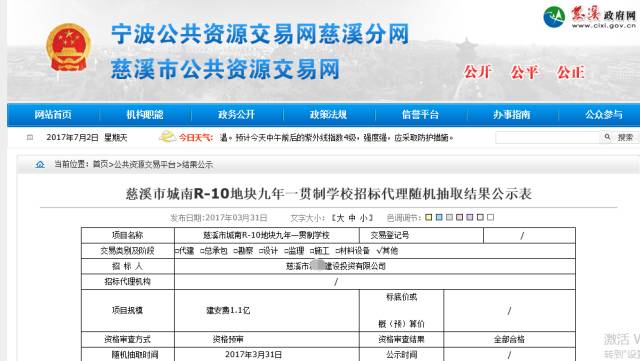Image resolution: width=640 pixels, height=361 pixels.
Task: Open the 信誉平台 menu item
Action: 420,114
